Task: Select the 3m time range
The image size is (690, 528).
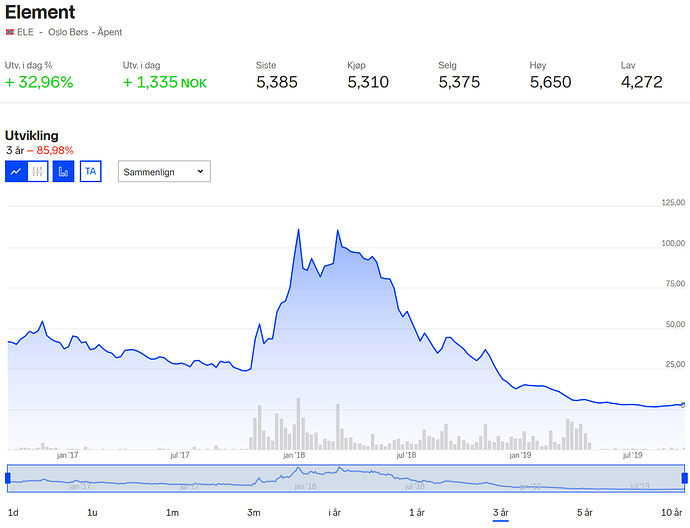Action: click(x=253, y=513)
